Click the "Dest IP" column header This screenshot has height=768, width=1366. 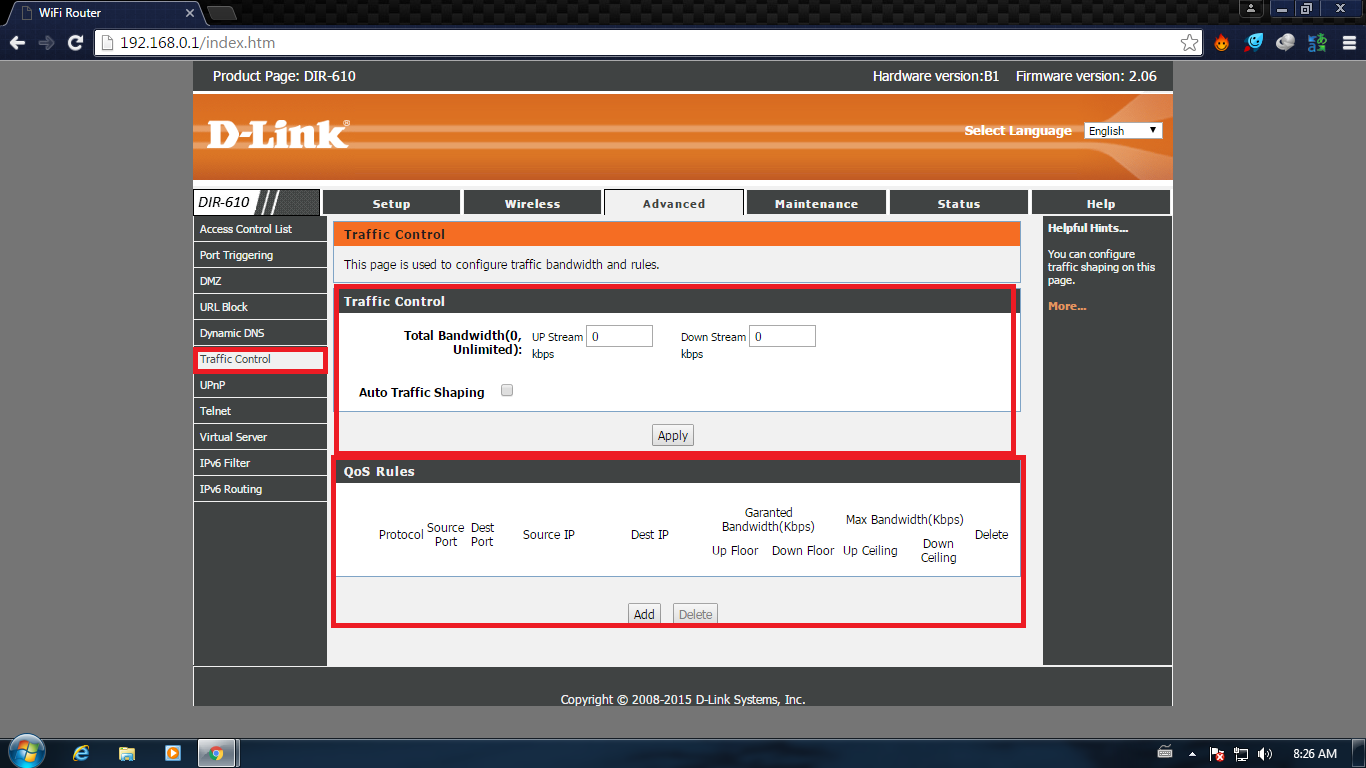click(650, 535)
